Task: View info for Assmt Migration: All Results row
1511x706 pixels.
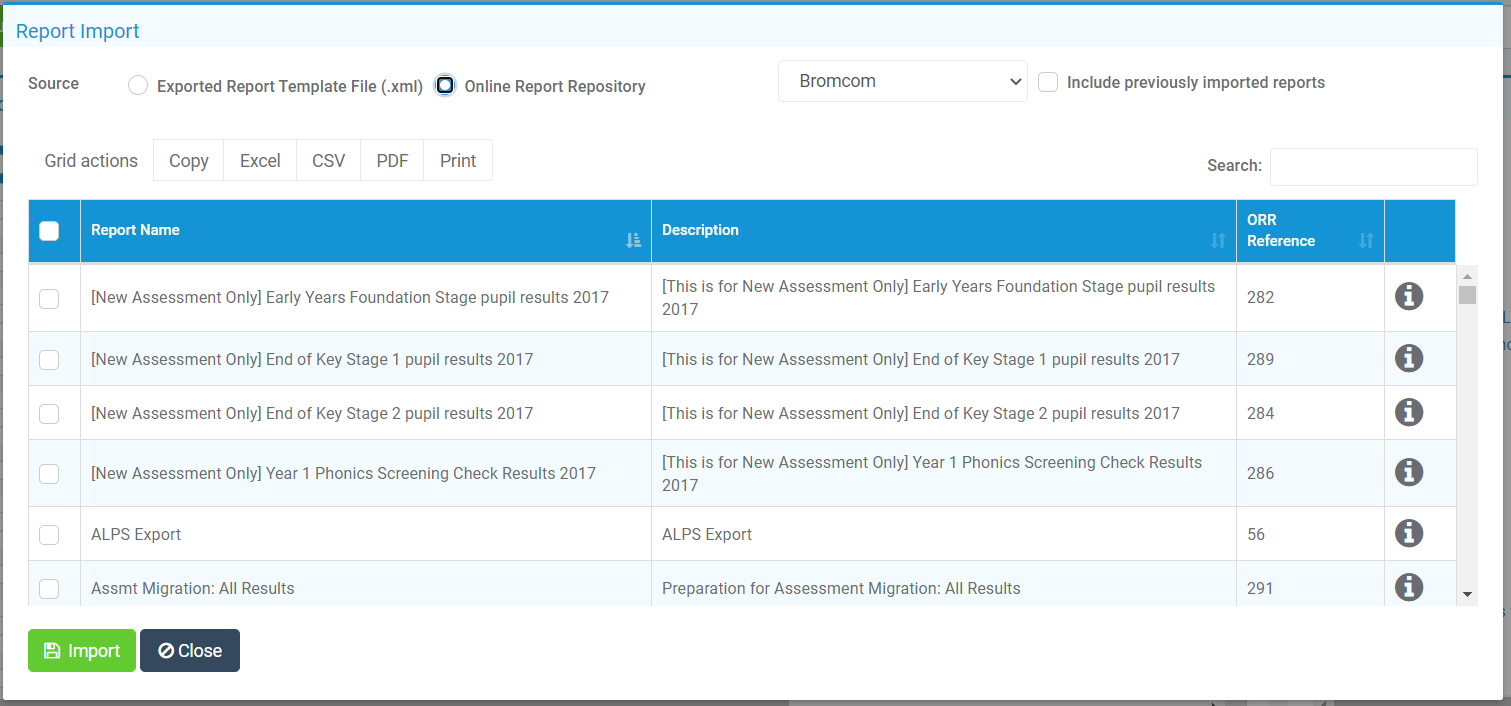Action: [x=1409, y=587]
